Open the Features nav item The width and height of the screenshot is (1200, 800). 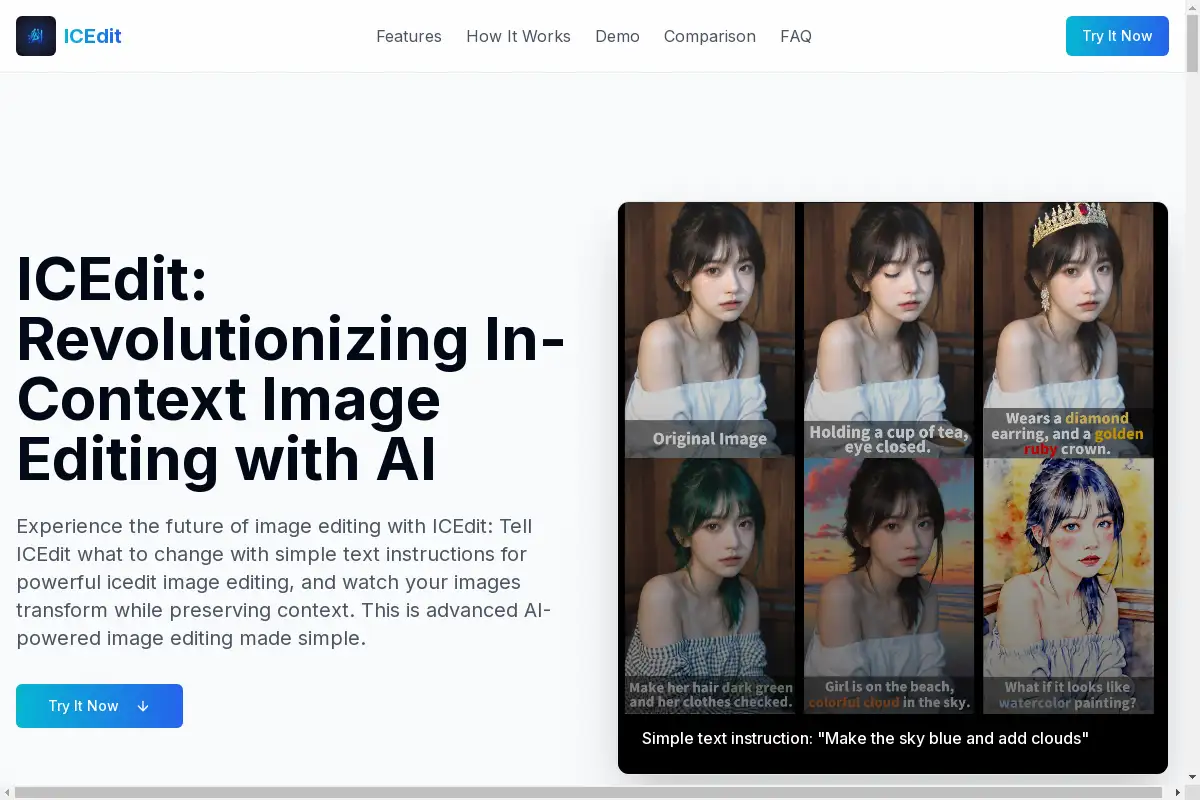[409, 36]
